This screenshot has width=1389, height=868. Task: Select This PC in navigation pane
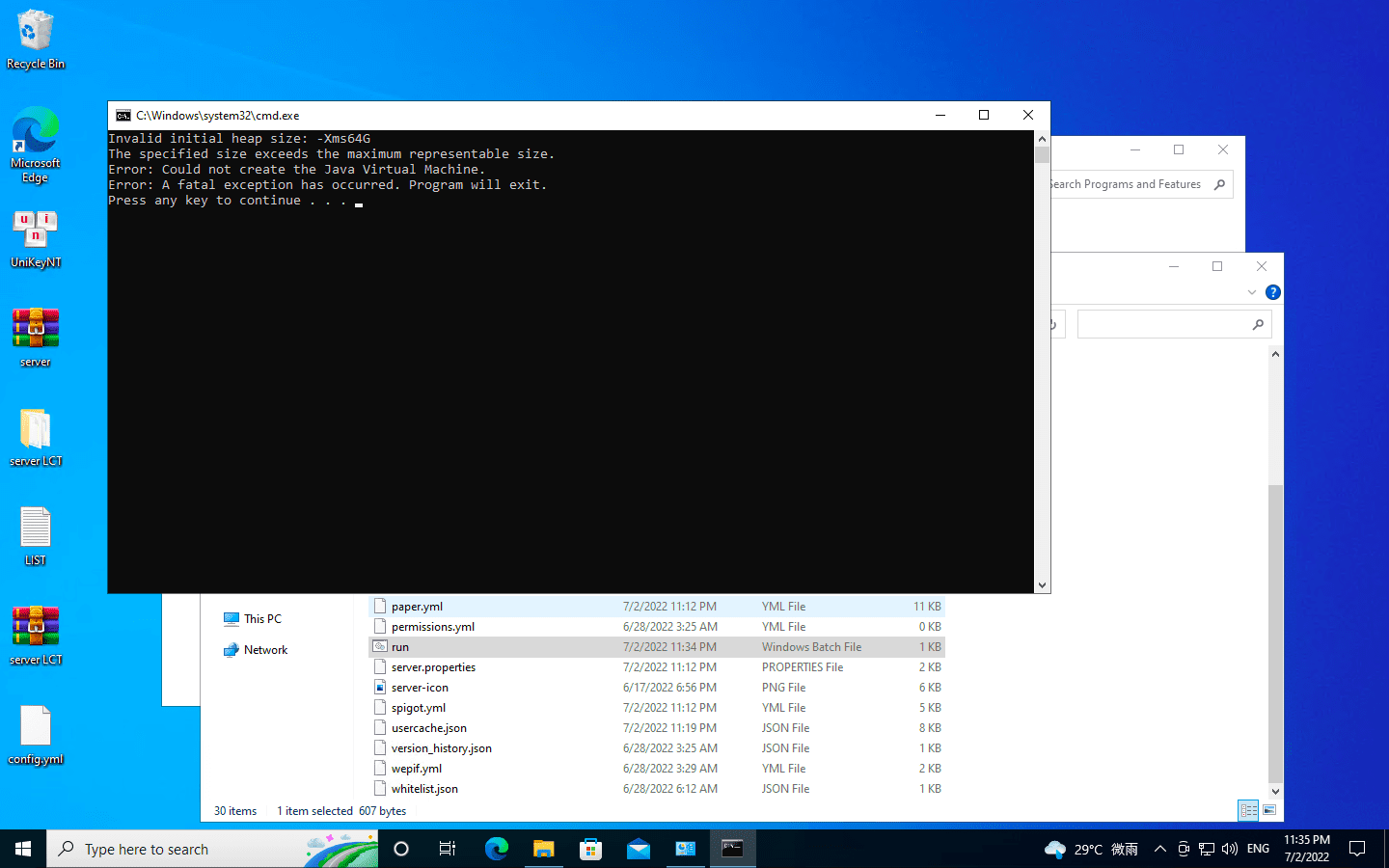point(262,619)
